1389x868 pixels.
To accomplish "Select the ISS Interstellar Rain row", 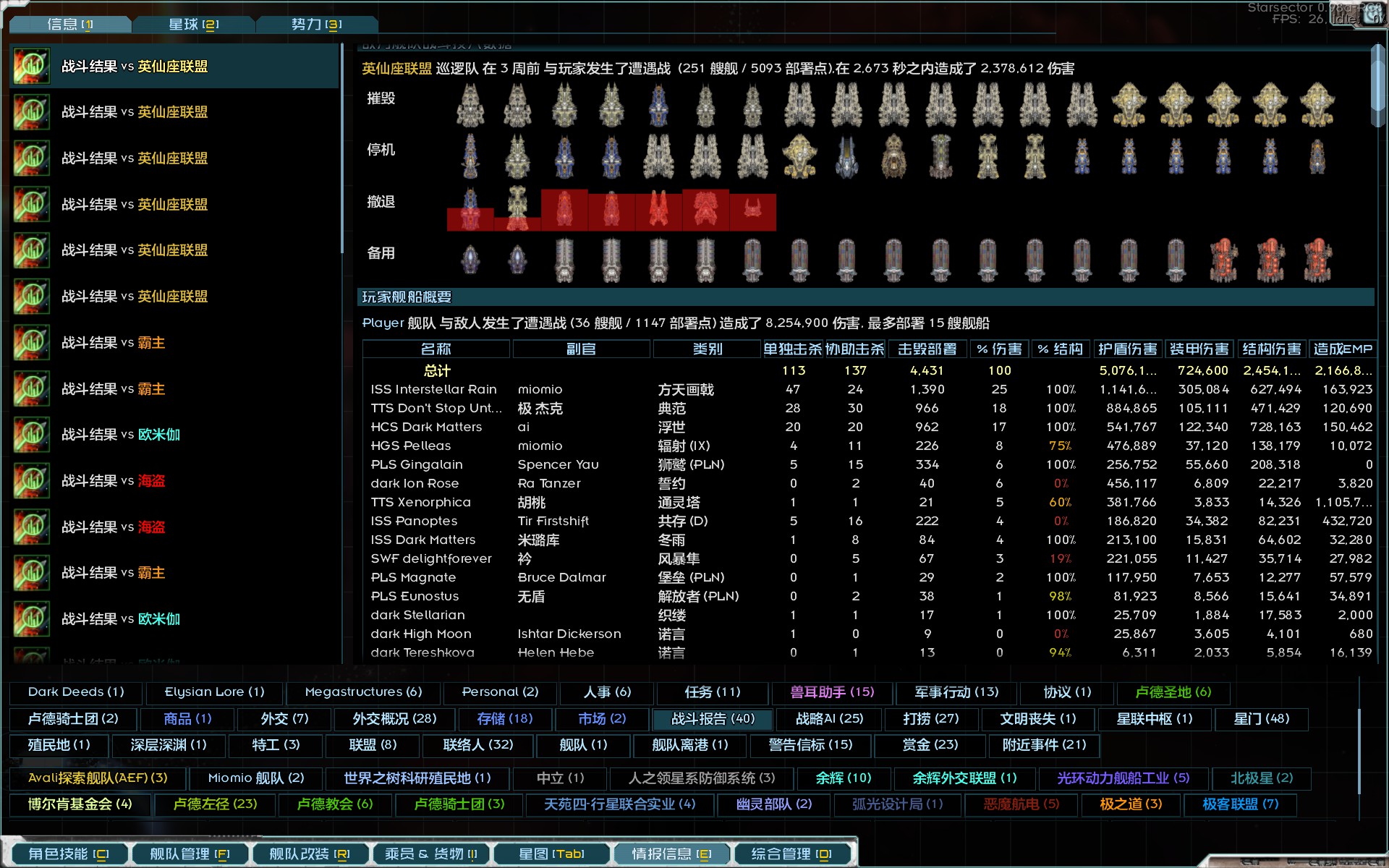I will point(868,390).
